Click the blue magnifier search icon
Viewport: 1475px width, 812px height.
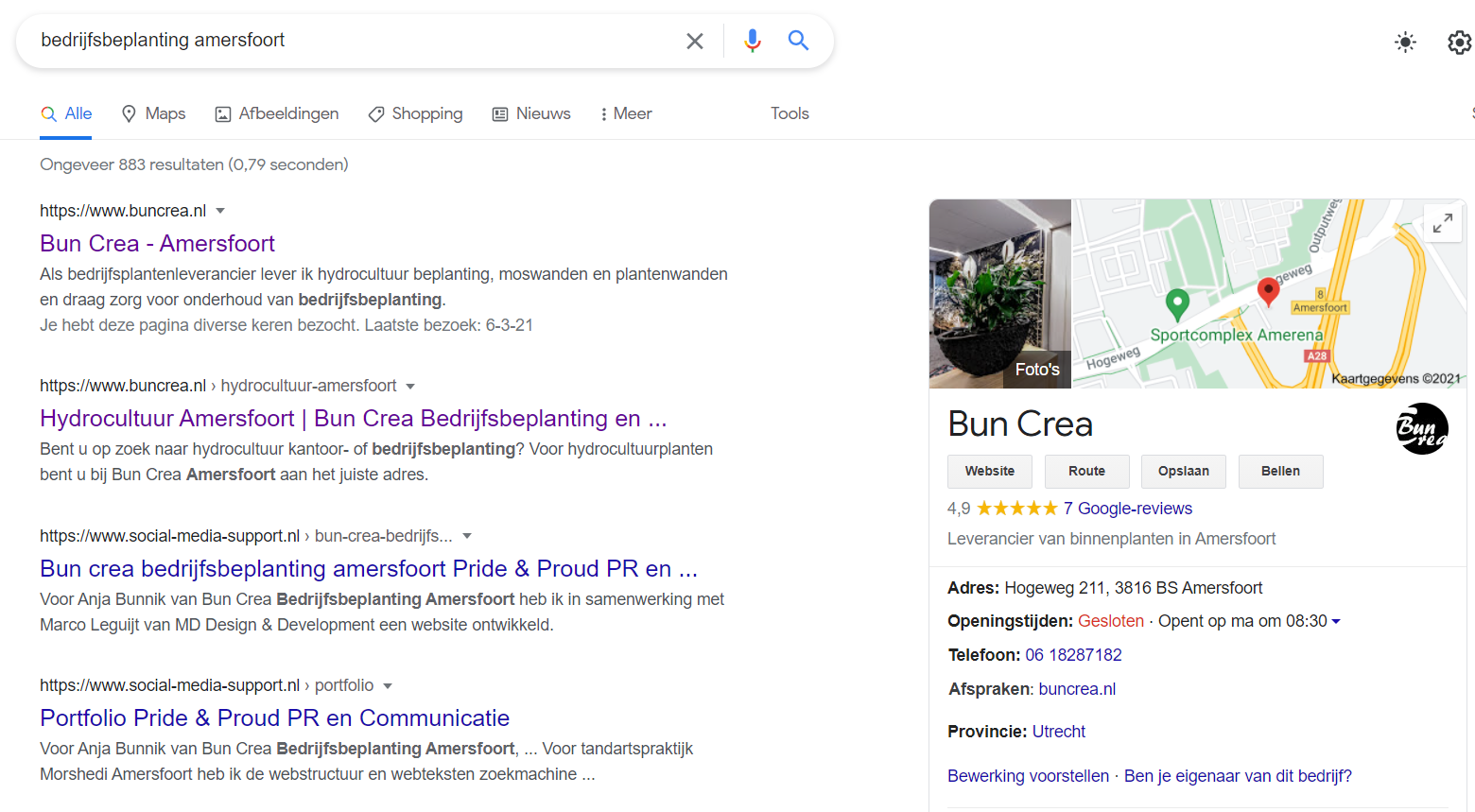tap(799, 40)
